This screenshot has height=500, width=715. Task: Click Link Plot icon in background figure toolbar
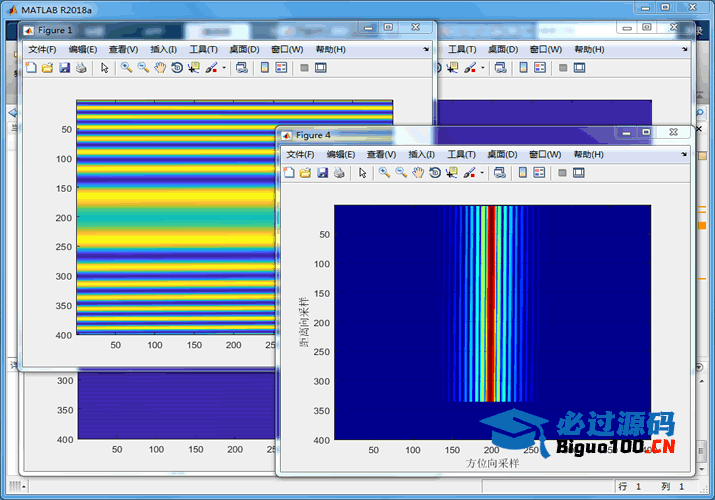pyautogui.click(x=500, y=68)
